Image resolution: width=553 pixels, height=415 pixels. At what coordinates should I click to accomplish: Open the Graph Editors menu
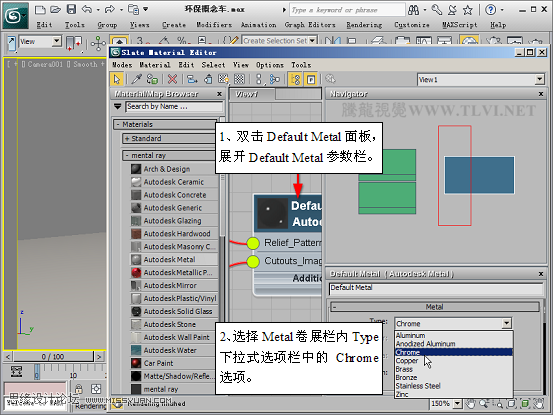[310, 25]
